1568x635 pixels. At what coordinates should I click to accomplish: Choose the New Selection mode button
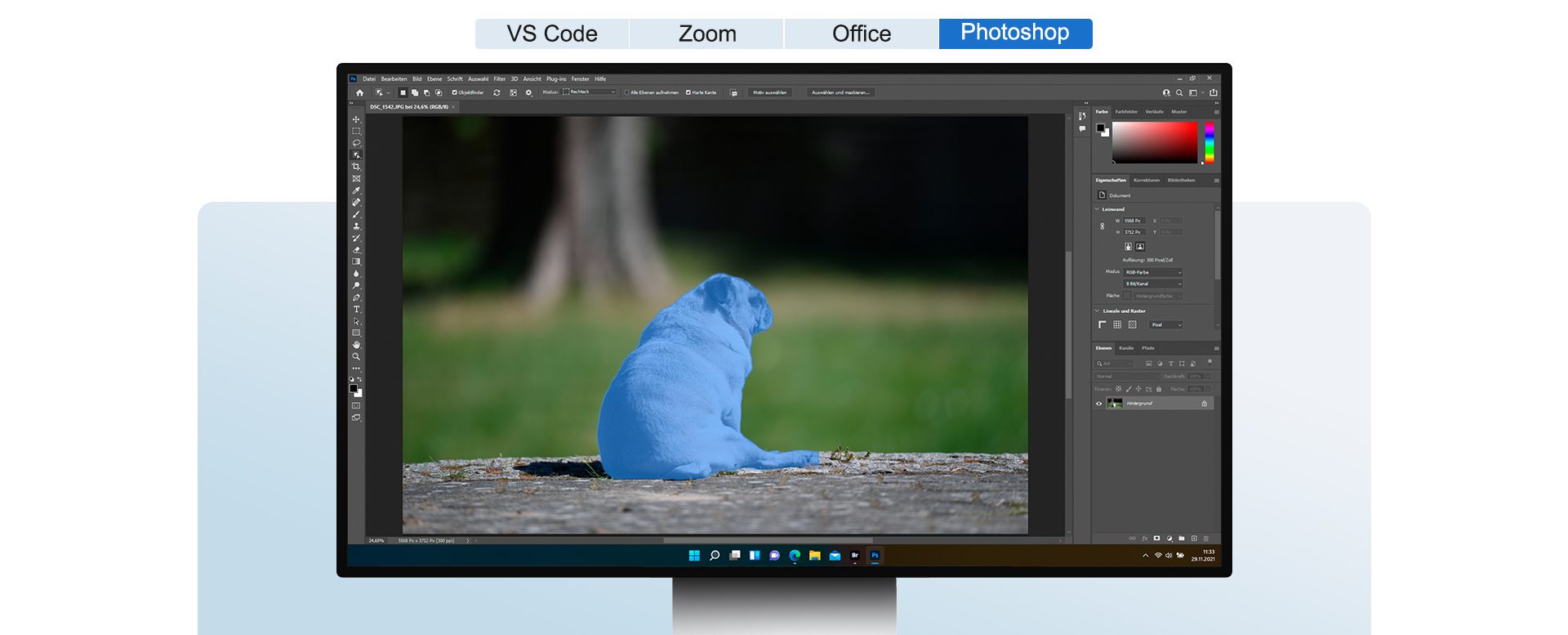(403, 92)
